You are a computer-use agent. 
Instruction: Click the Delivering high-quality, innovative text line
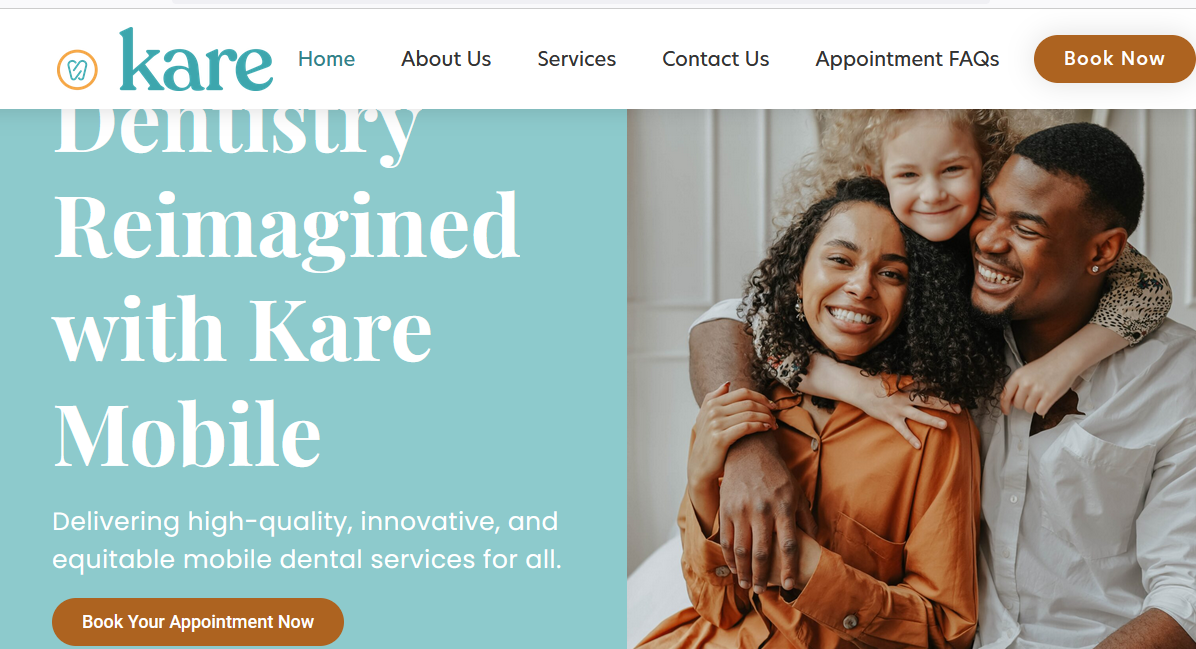305,522
